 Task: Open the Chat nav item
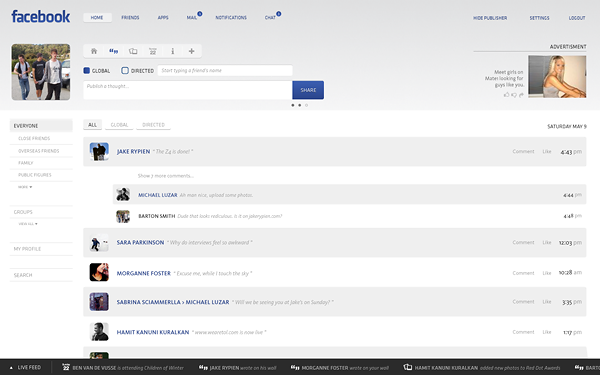[x=270, y=18]
